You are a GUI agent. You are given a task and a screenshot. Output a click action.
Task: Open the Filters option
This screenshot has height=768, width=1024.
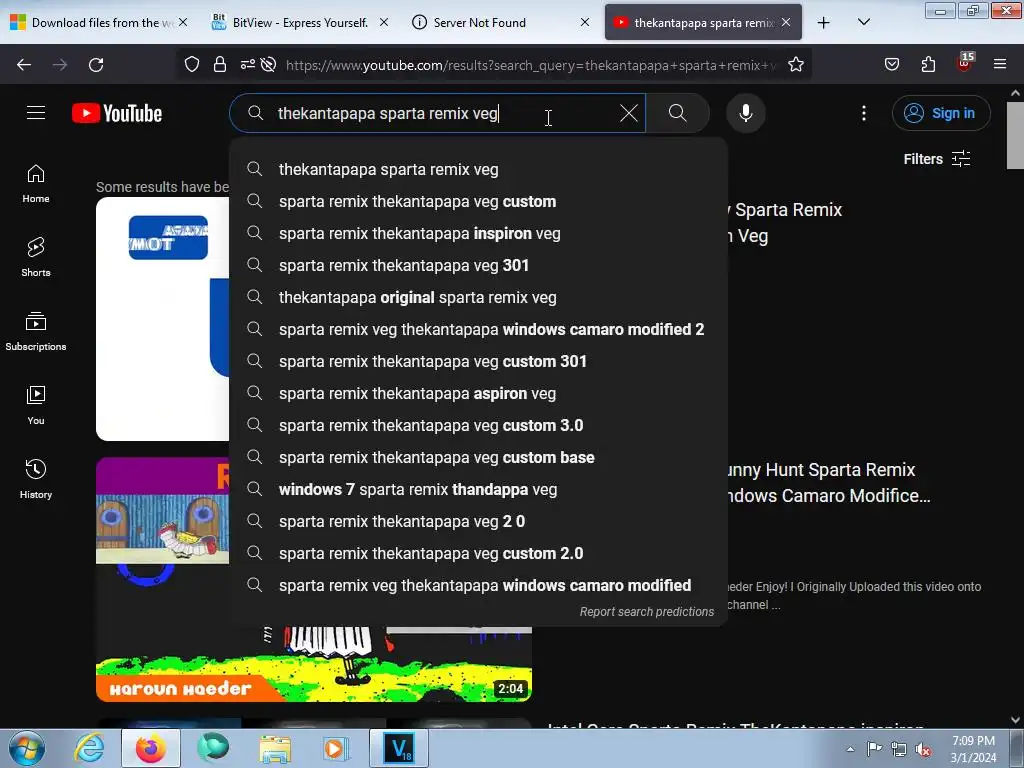pyautogui.click(x=936, y=159)
